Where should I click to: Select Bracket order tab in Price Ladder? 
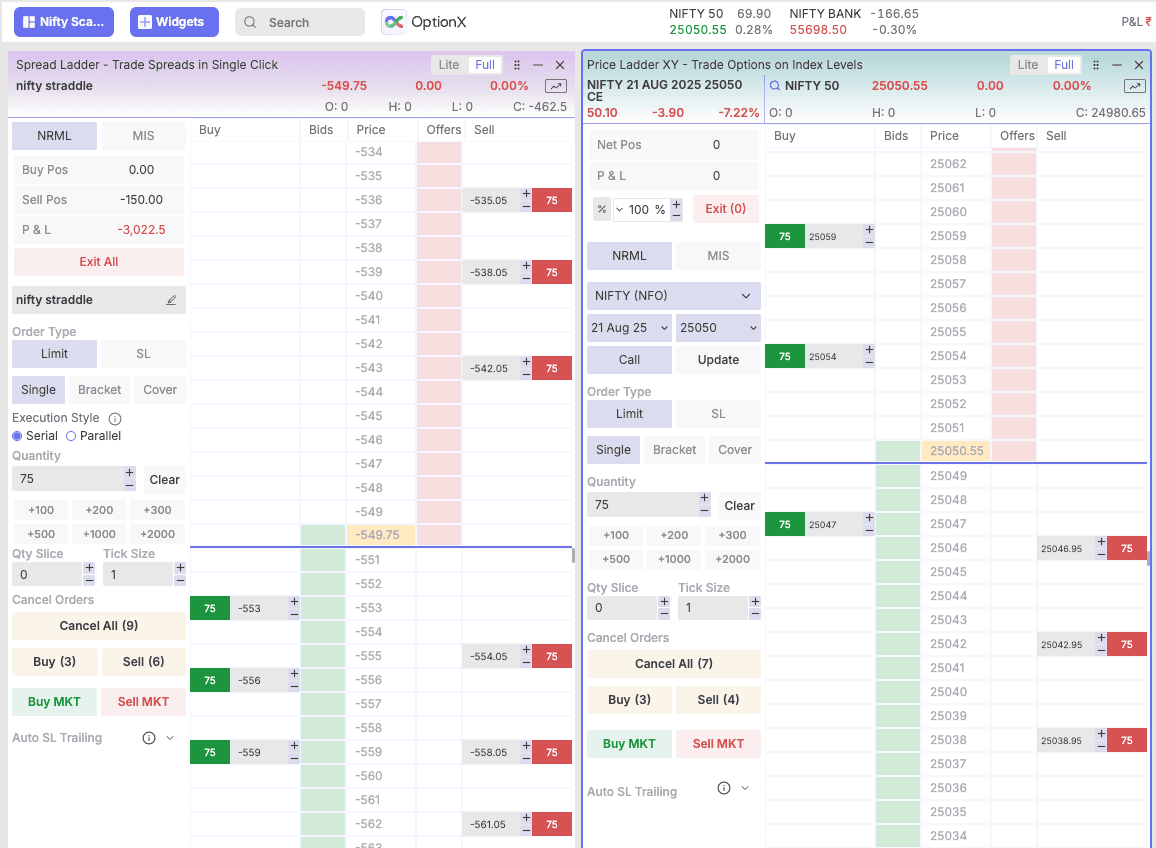[x=674, y=450]
